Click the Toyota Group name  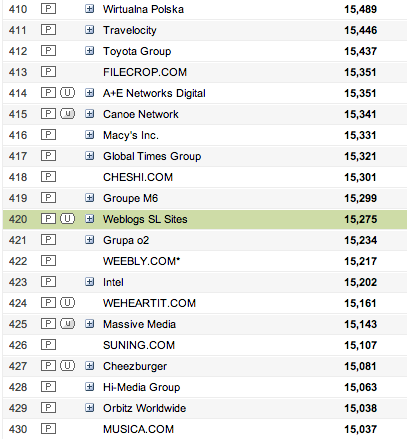click(137, 51)
